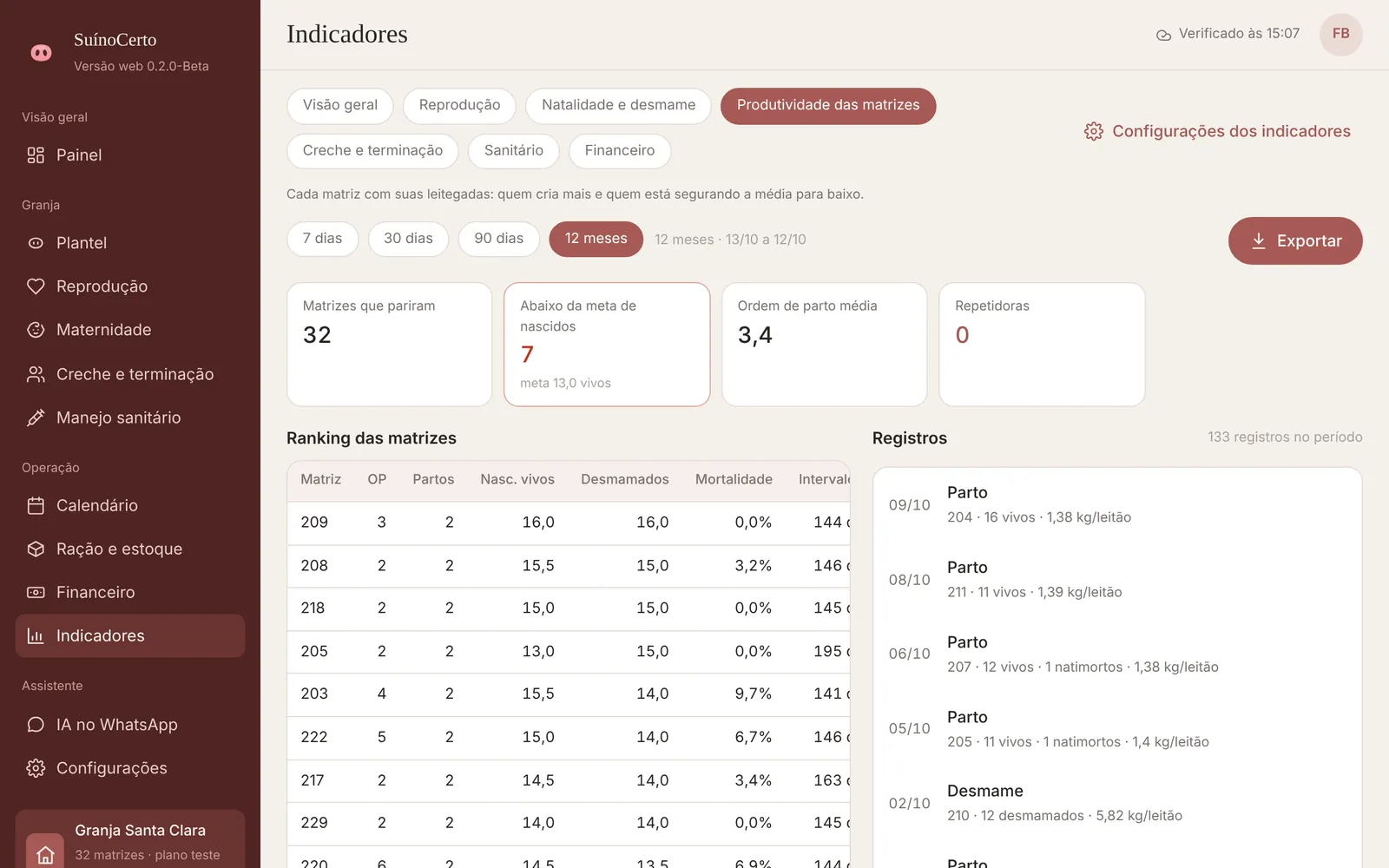
Task: Click the Calendário calendar icon
Action: (36, 505)
